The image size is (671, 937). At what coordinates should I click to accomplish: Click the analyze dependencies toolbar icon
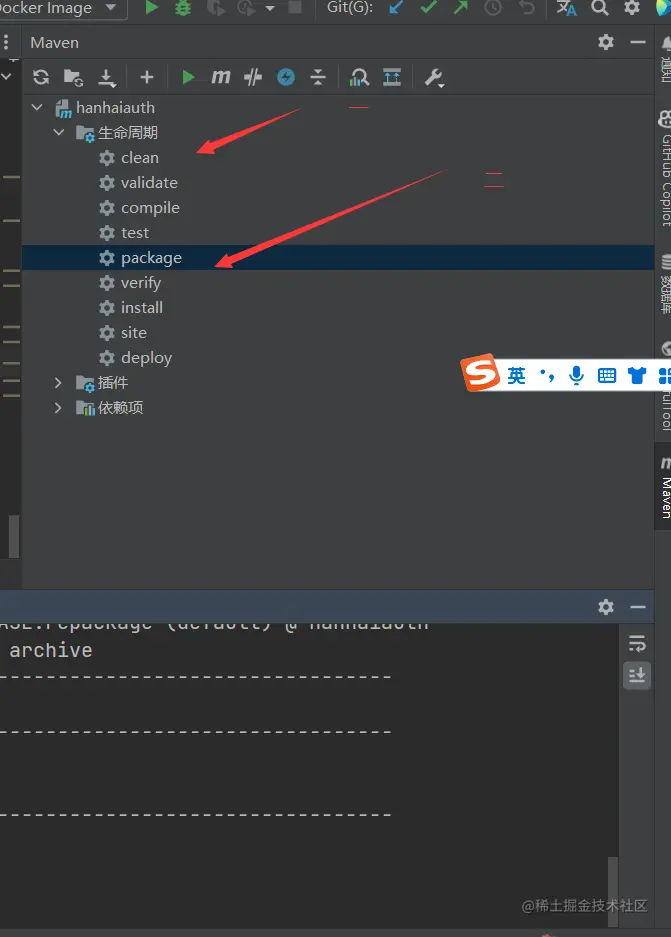[359, 77]
